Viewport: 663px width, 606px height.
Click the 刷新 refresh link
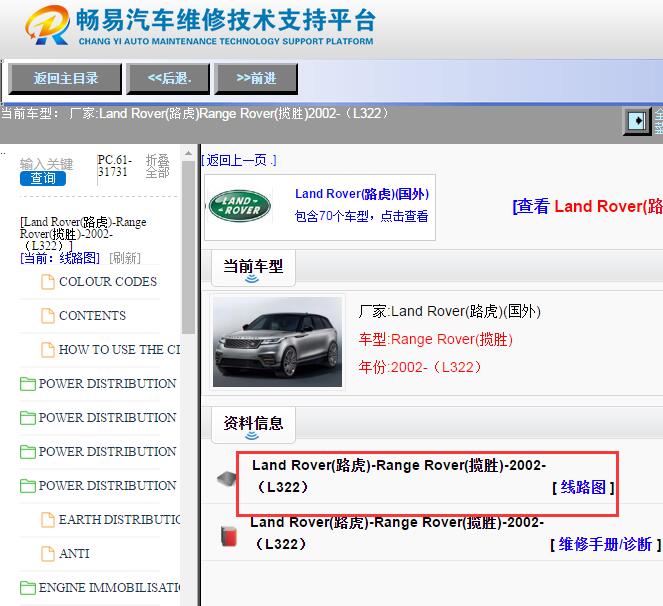point(125,258)
